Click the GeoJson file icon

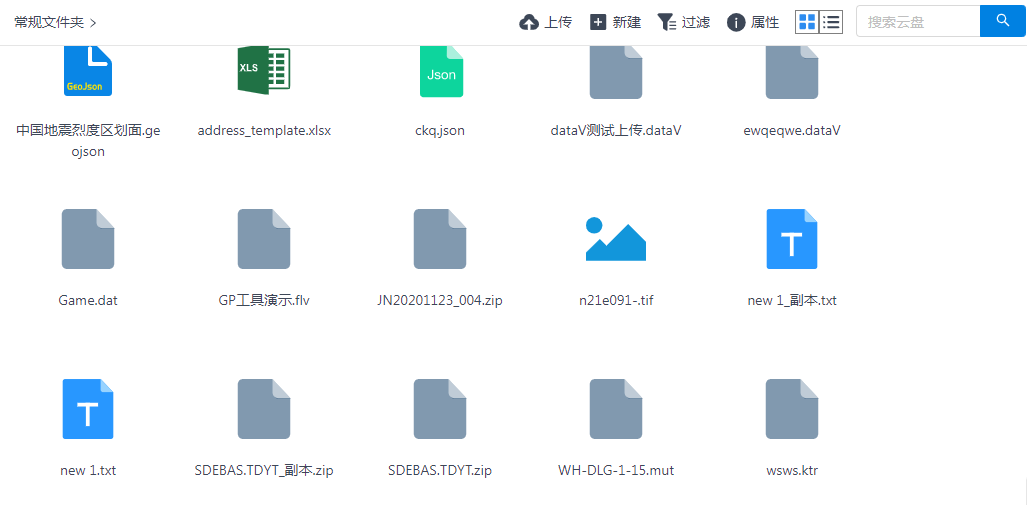click(x=88, y=71)
